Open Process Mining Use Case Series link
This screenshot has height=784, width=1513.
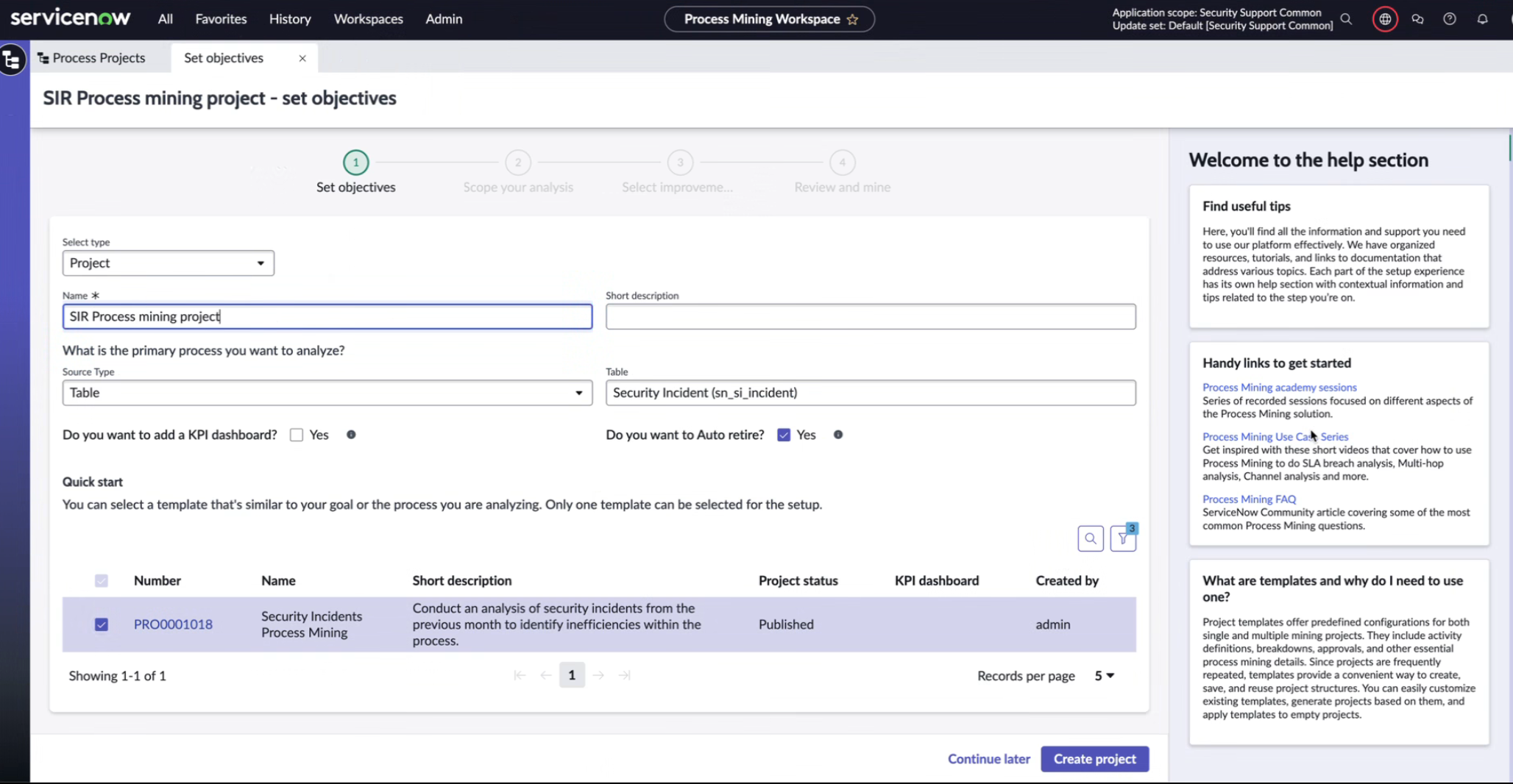coord(1275,436)
